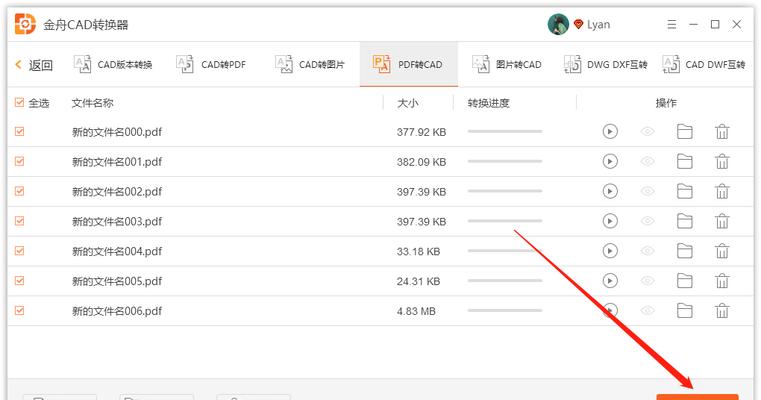Uncheck the checkbox for 新的文件名006.pdf
761x400 pixels.
(19, 311)
